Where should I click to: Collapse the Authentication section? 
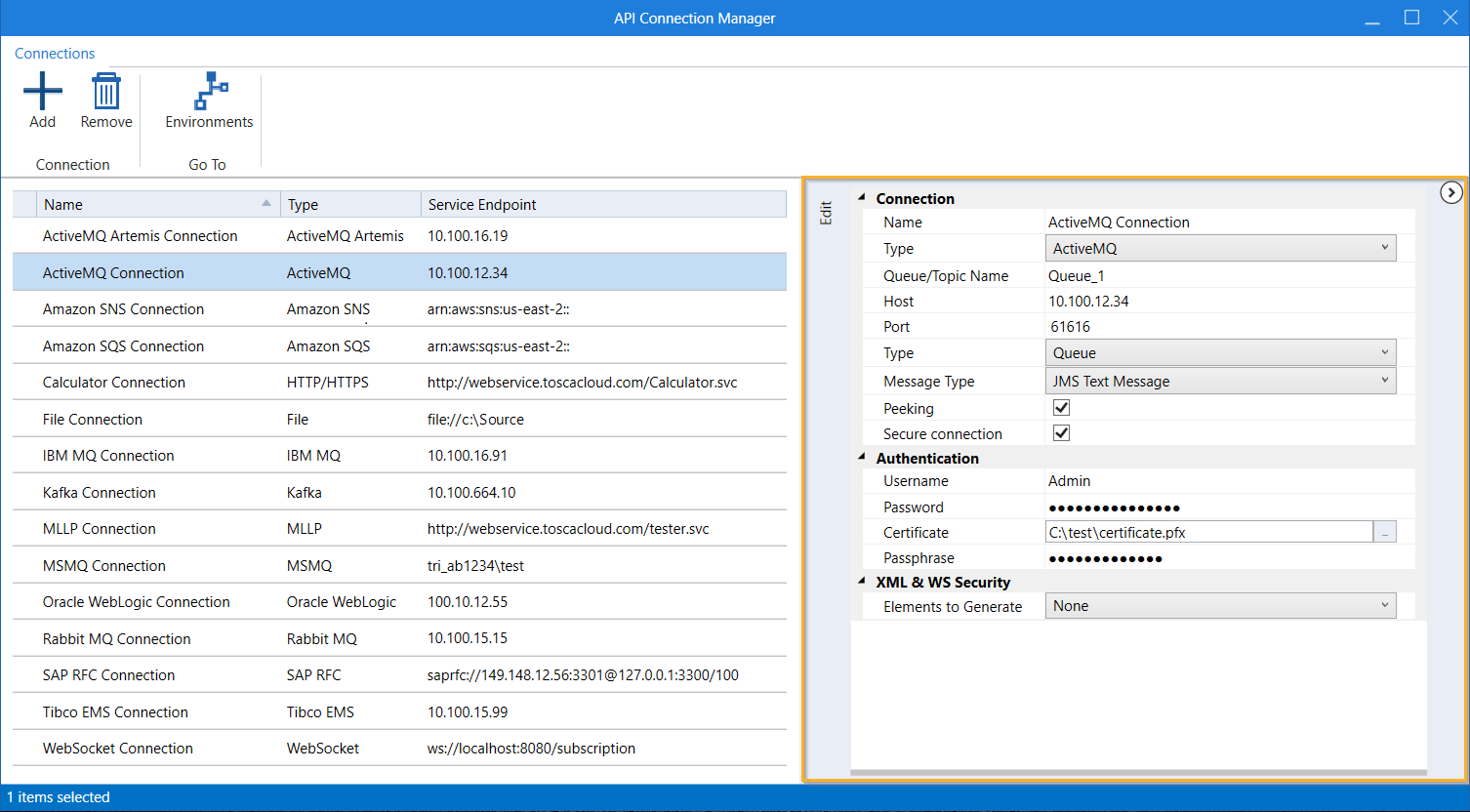862,458
